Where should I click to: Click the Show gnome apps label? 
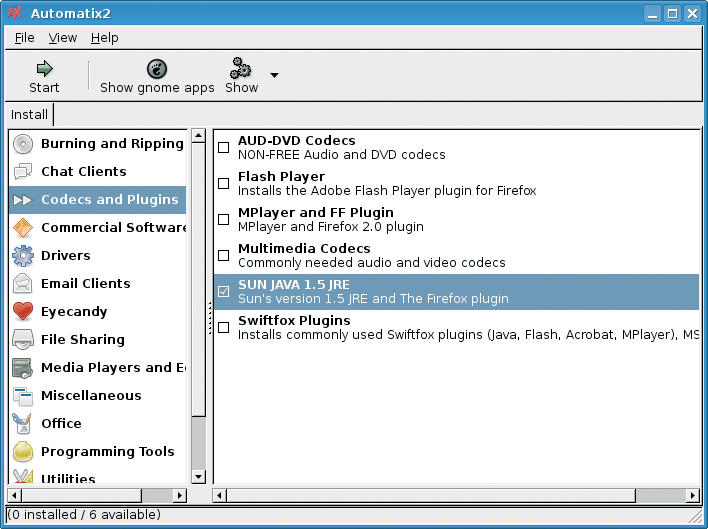coord(157,88)
